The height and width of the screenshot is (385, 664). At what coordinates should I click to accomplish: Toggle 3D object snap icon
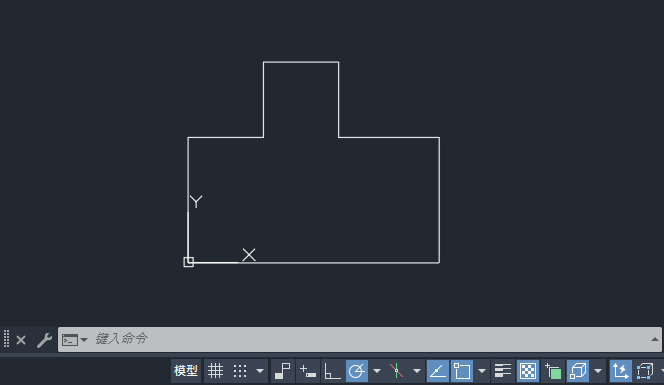(578, 371)
